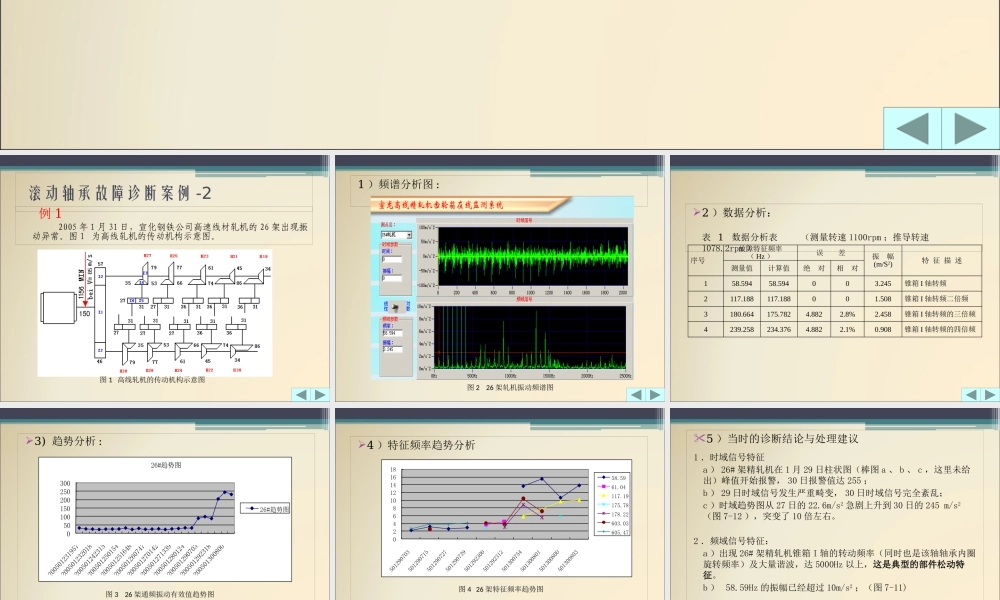The height and width of the screenshot is (600, 1000).
Task: Click the rolling mill transmission mechanism diagram
Action: pyautogui.click(x=155, y=313)
